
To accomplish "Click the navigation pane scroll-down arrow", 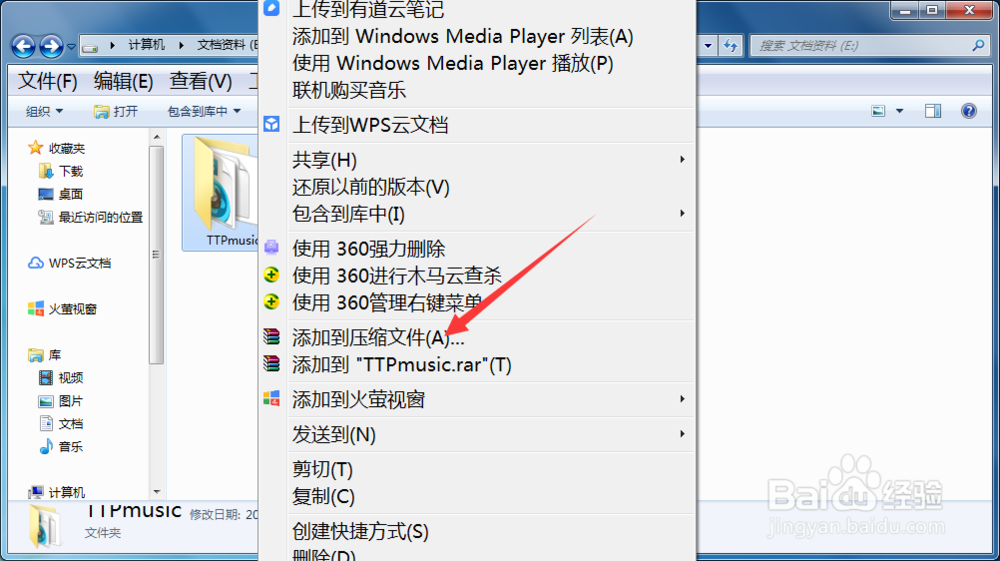I will click(x=156, y=492).
